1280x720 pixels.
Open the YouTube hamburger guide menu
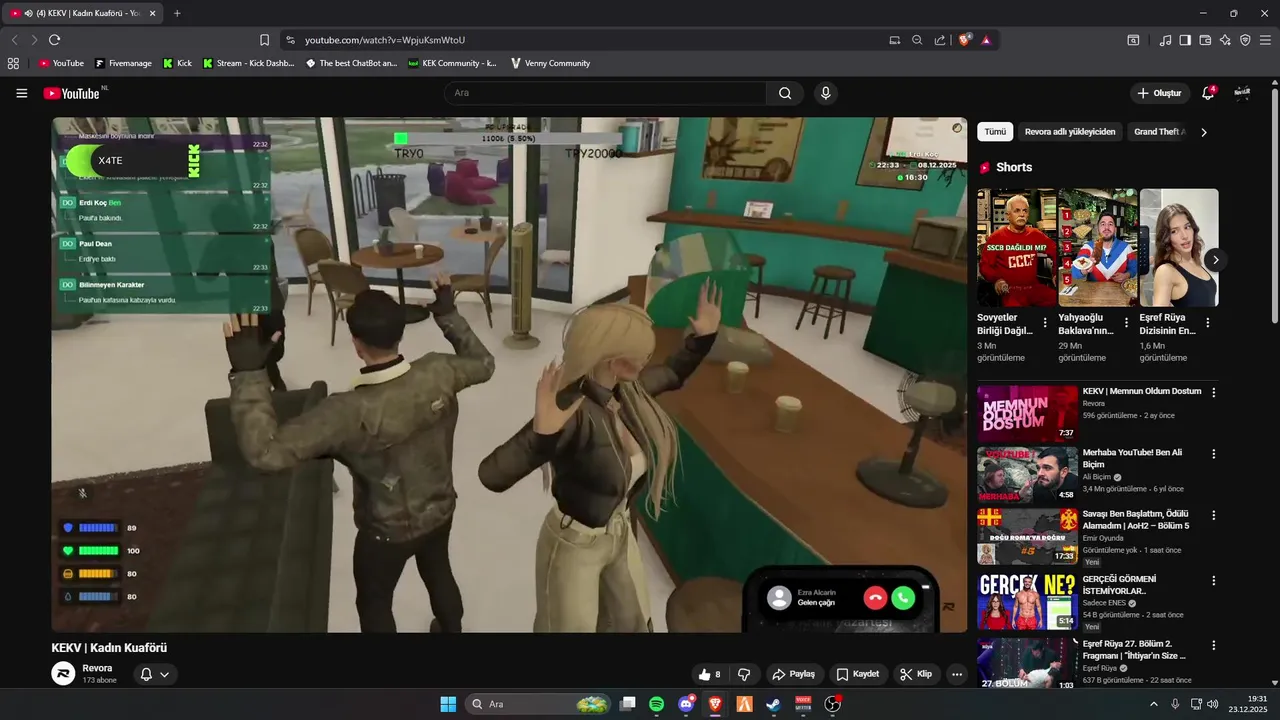point(22,93)
